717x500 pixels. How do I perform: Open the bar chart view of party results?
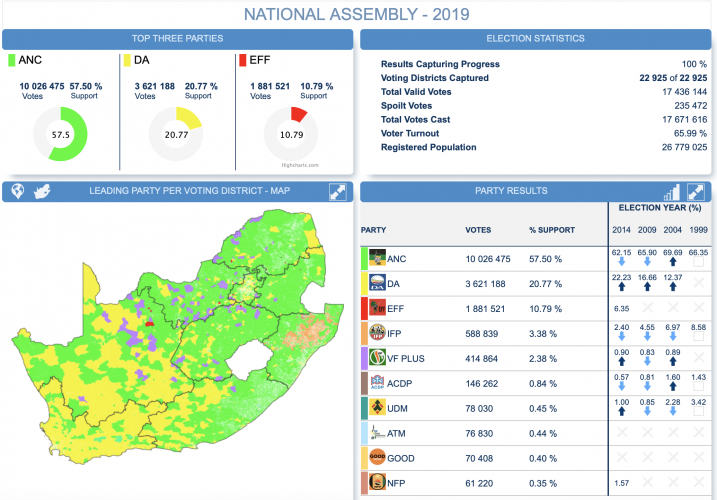(x=672, y=192)
